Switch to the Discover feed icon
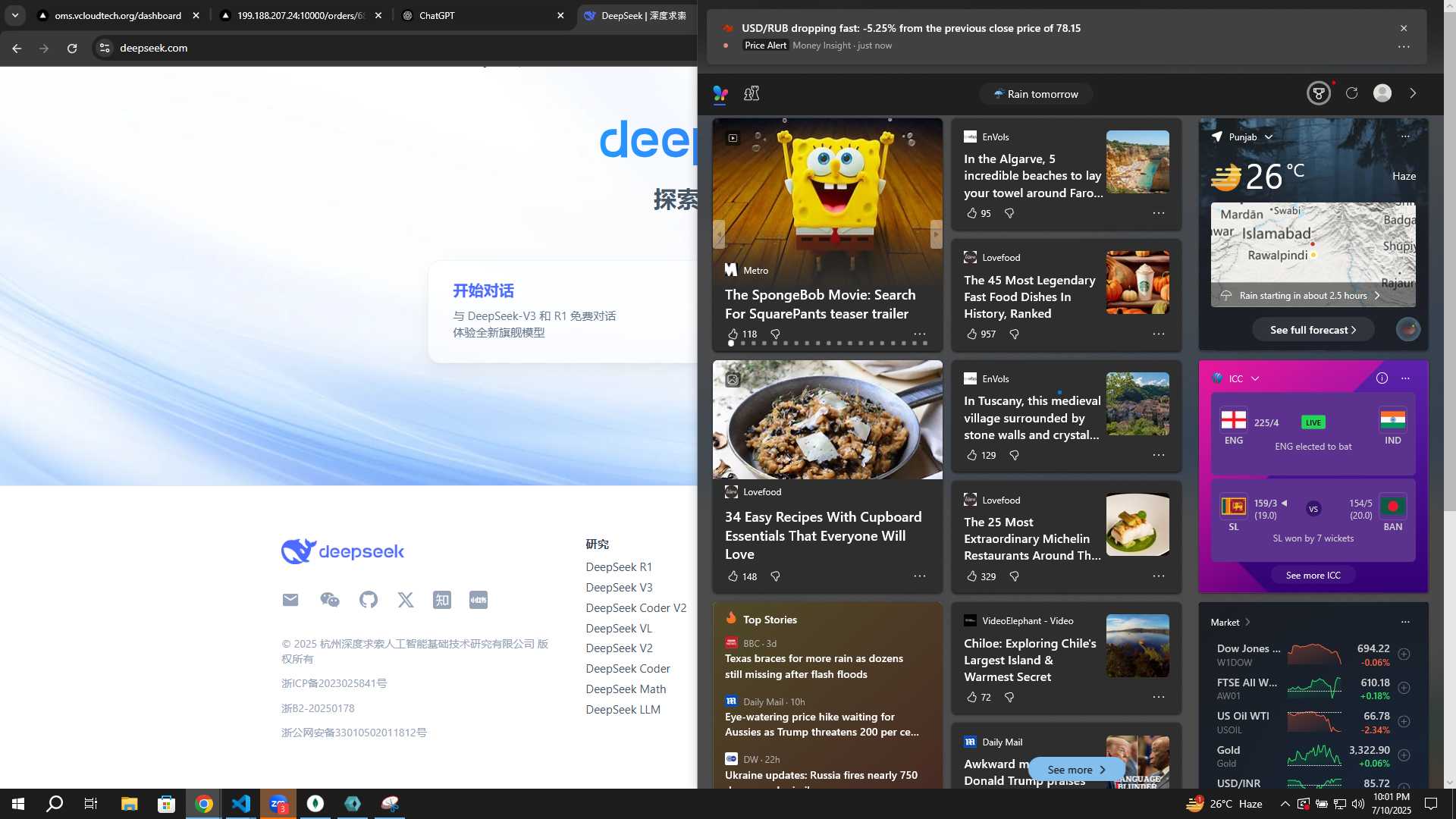Image resolution: width=1456 pixels, height=819 pixels. tap(720, 93)
